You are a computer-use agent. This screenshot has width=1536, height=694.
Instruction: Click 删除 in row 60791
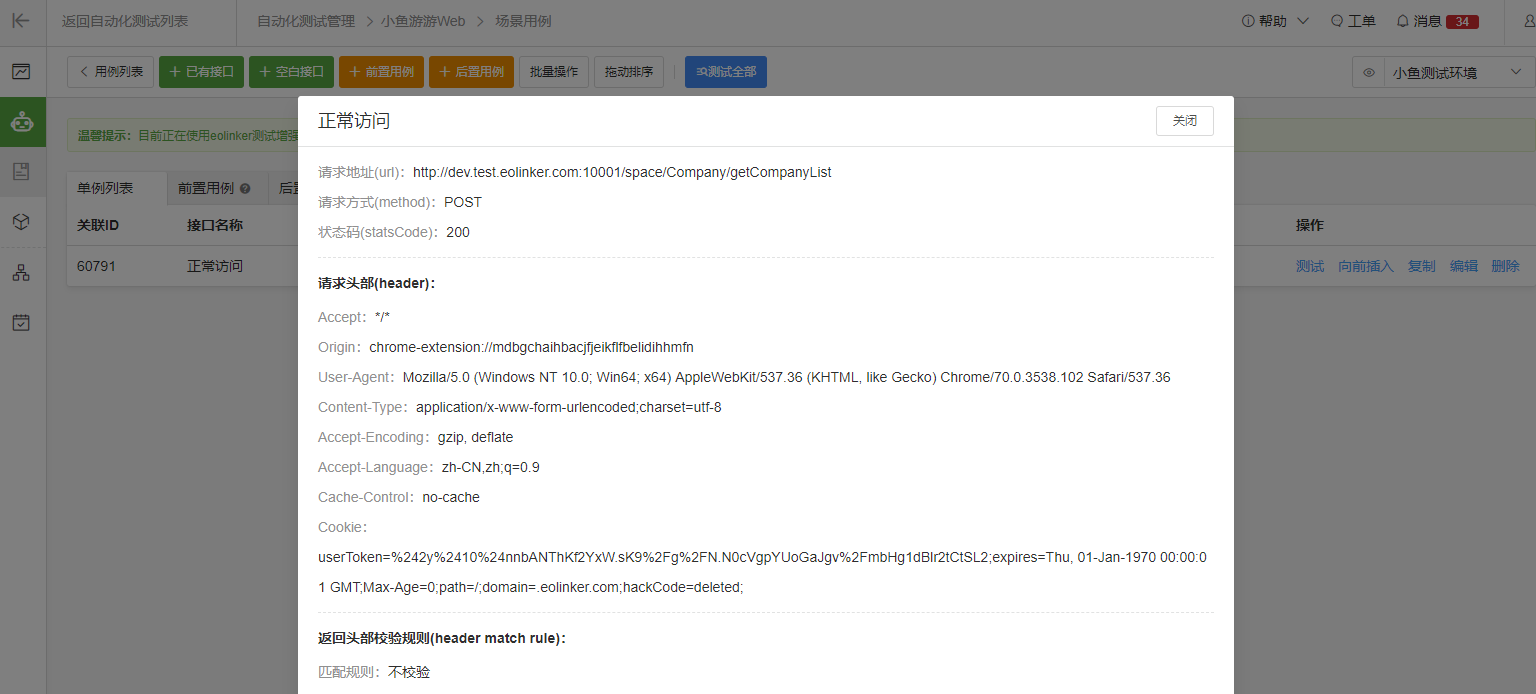coord(1506,266)
